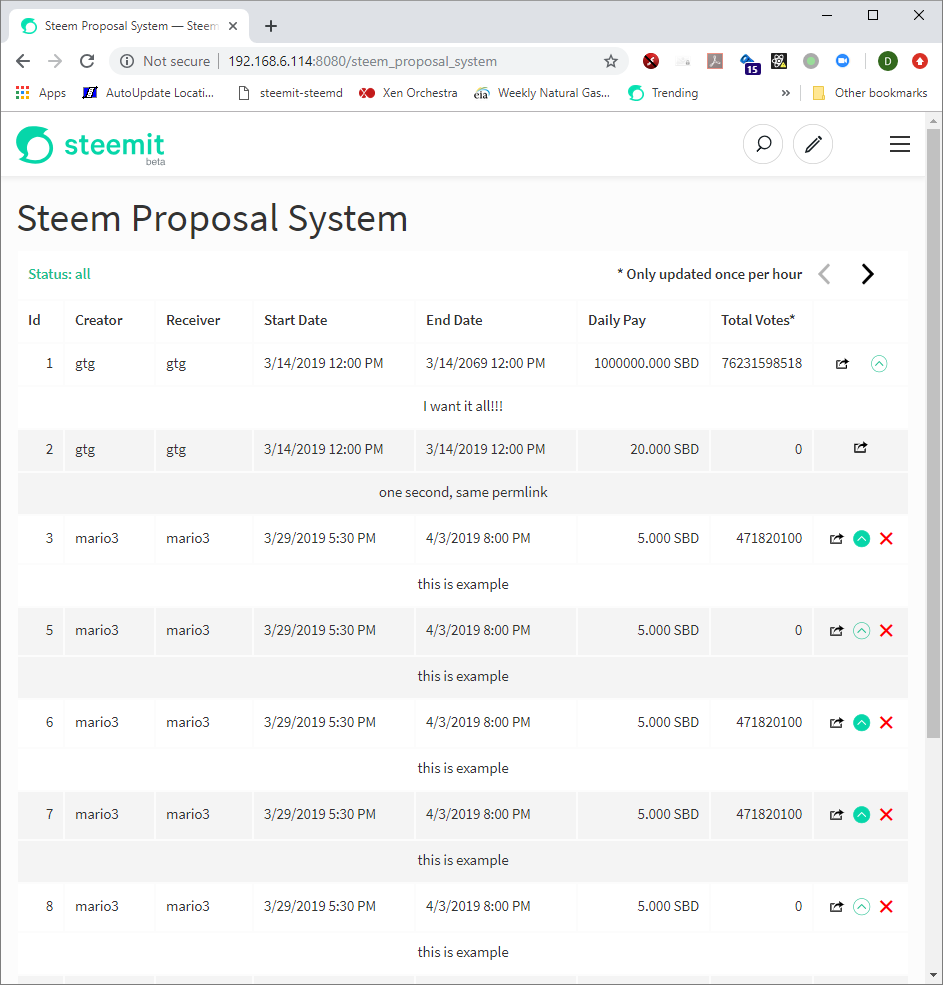Open the Apps bookmark shortcut
The width and height of the screenshot is (943, 985).
coord(41,93)
